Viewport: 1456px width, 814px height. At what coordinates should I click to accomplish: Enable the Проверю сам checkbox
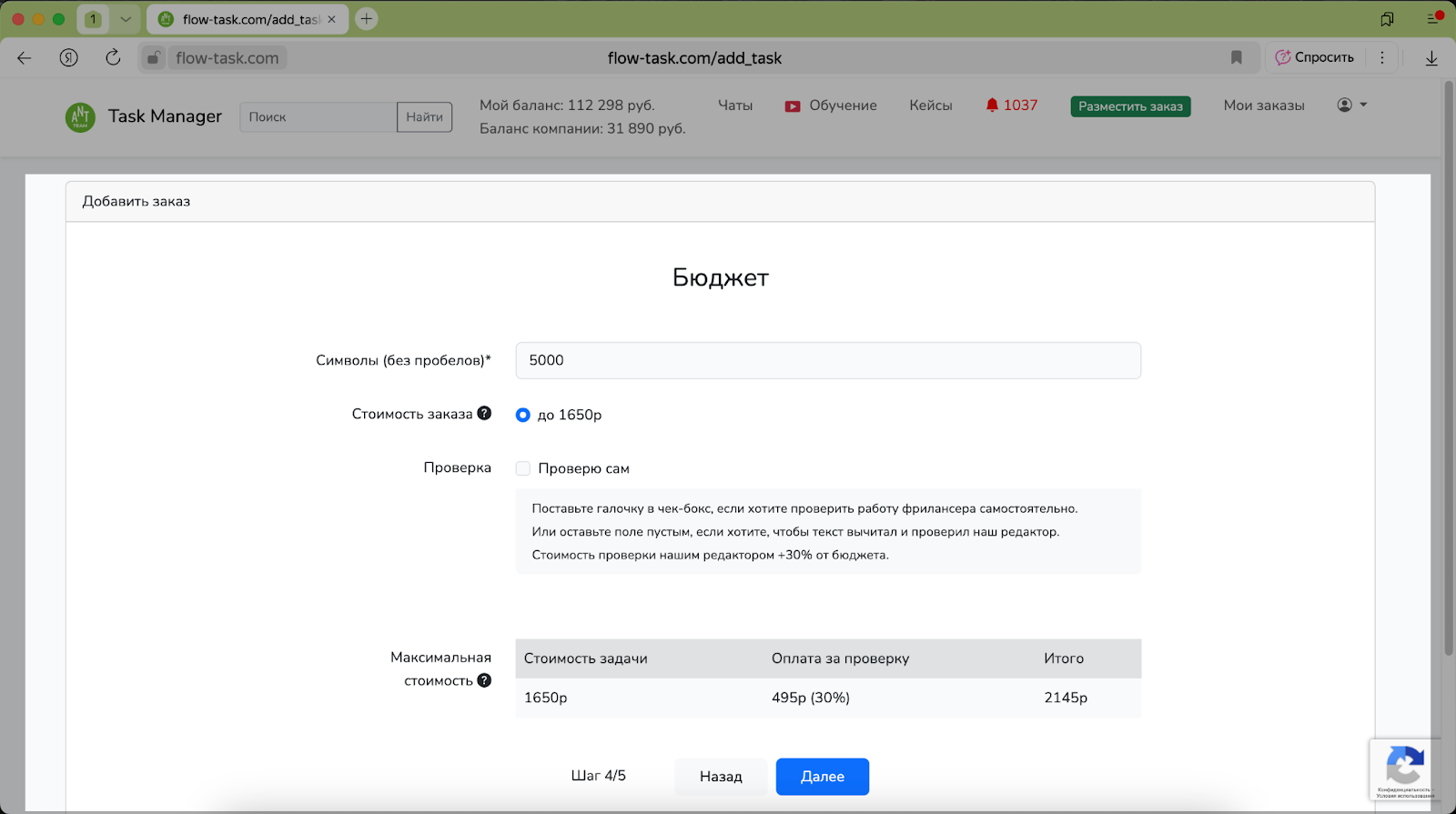[523, 468]
